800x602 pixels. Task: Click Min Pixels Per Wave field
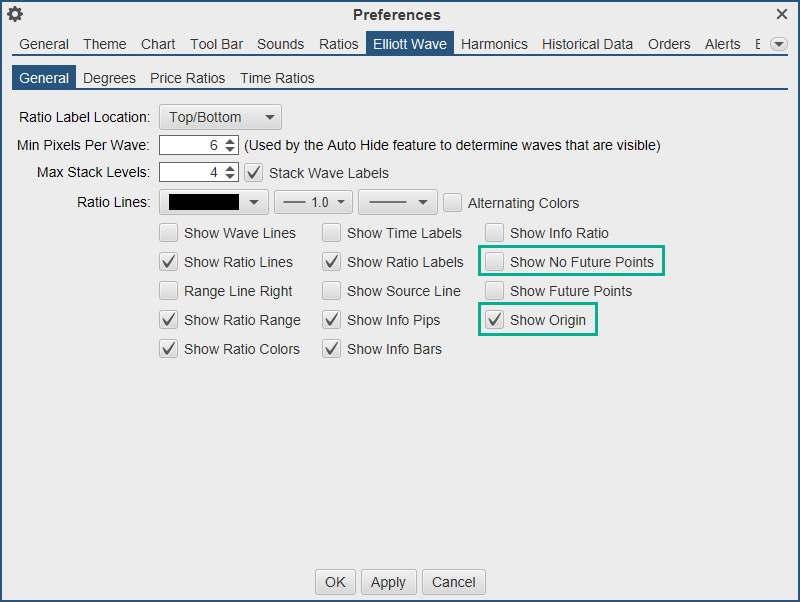(190, 145)
